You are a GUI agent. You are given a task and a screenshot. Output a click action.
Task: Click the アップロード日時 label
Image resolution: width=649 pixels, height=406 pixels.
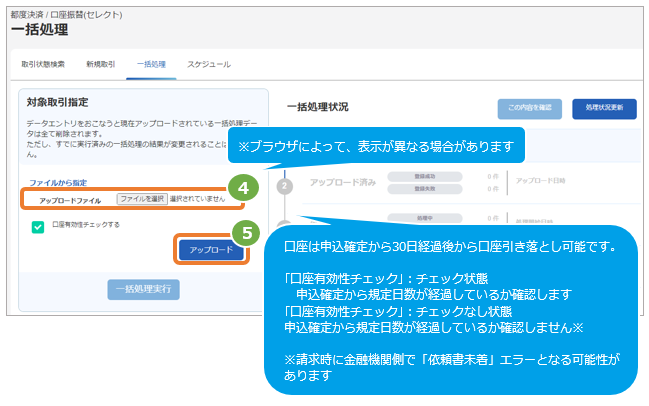tap(540, 181)
